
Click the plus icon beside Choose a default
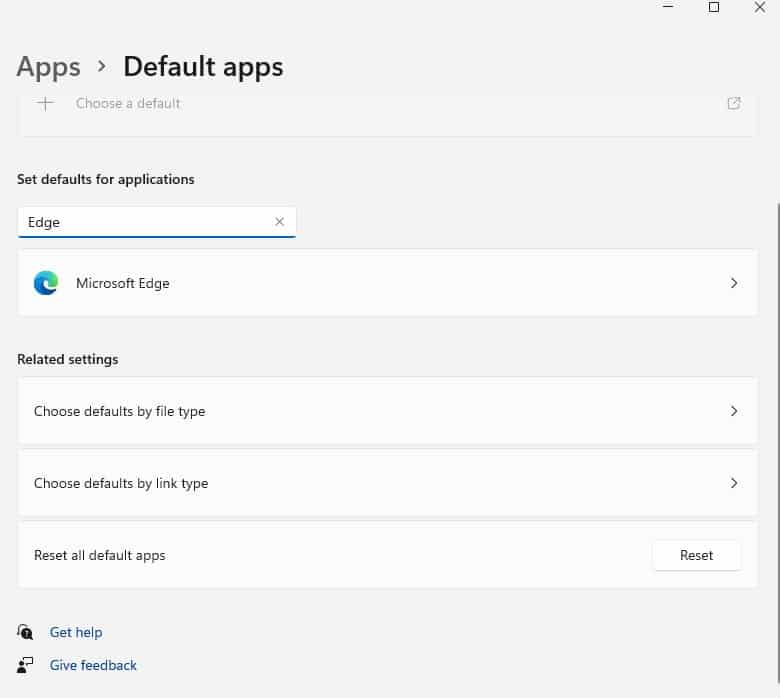click(45, 103)
